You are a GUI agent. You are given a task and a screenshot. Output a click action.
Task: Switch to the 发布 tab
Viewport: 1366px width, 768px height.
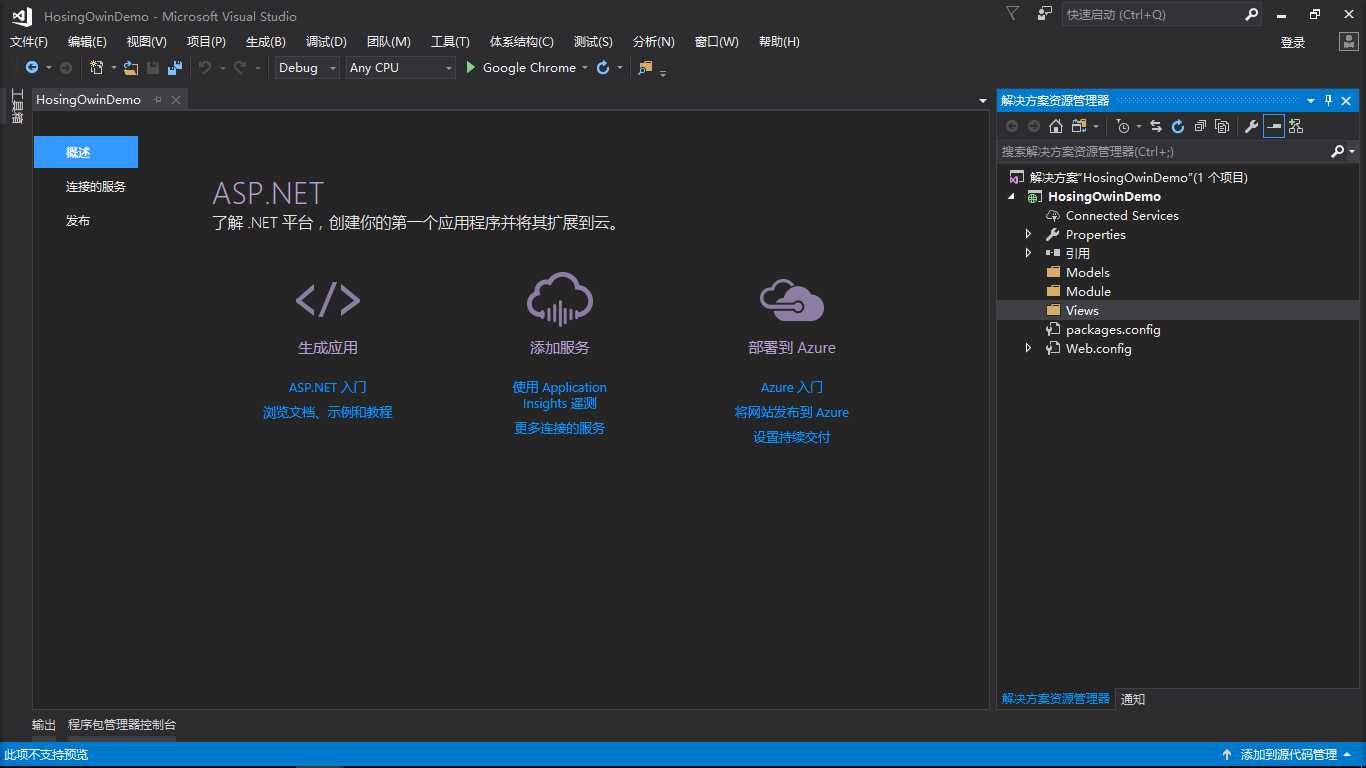tap(78, 221)
